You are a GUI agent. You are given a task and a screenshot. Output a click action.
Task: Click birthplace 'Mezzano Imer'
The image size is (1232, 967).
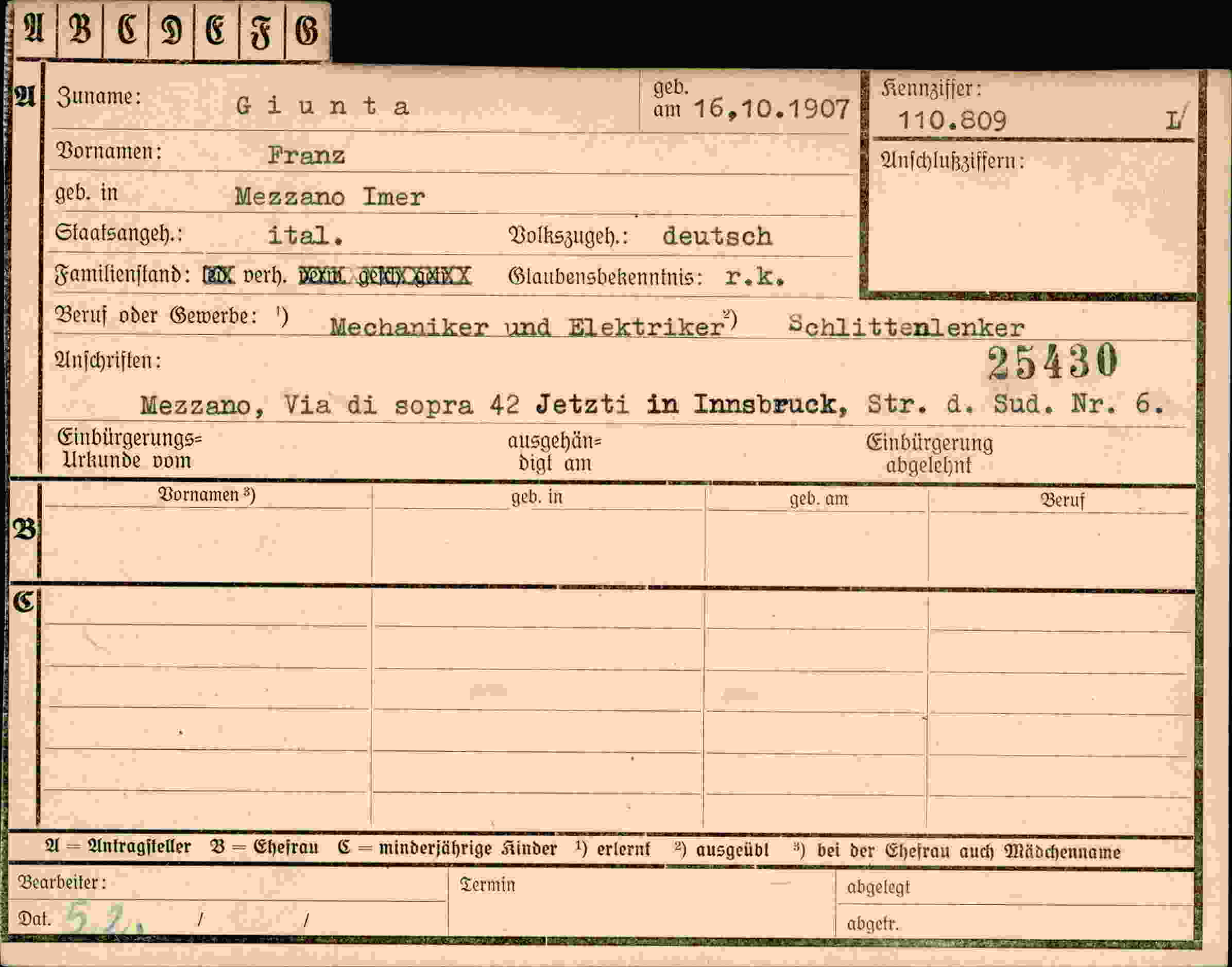[330, 197]
